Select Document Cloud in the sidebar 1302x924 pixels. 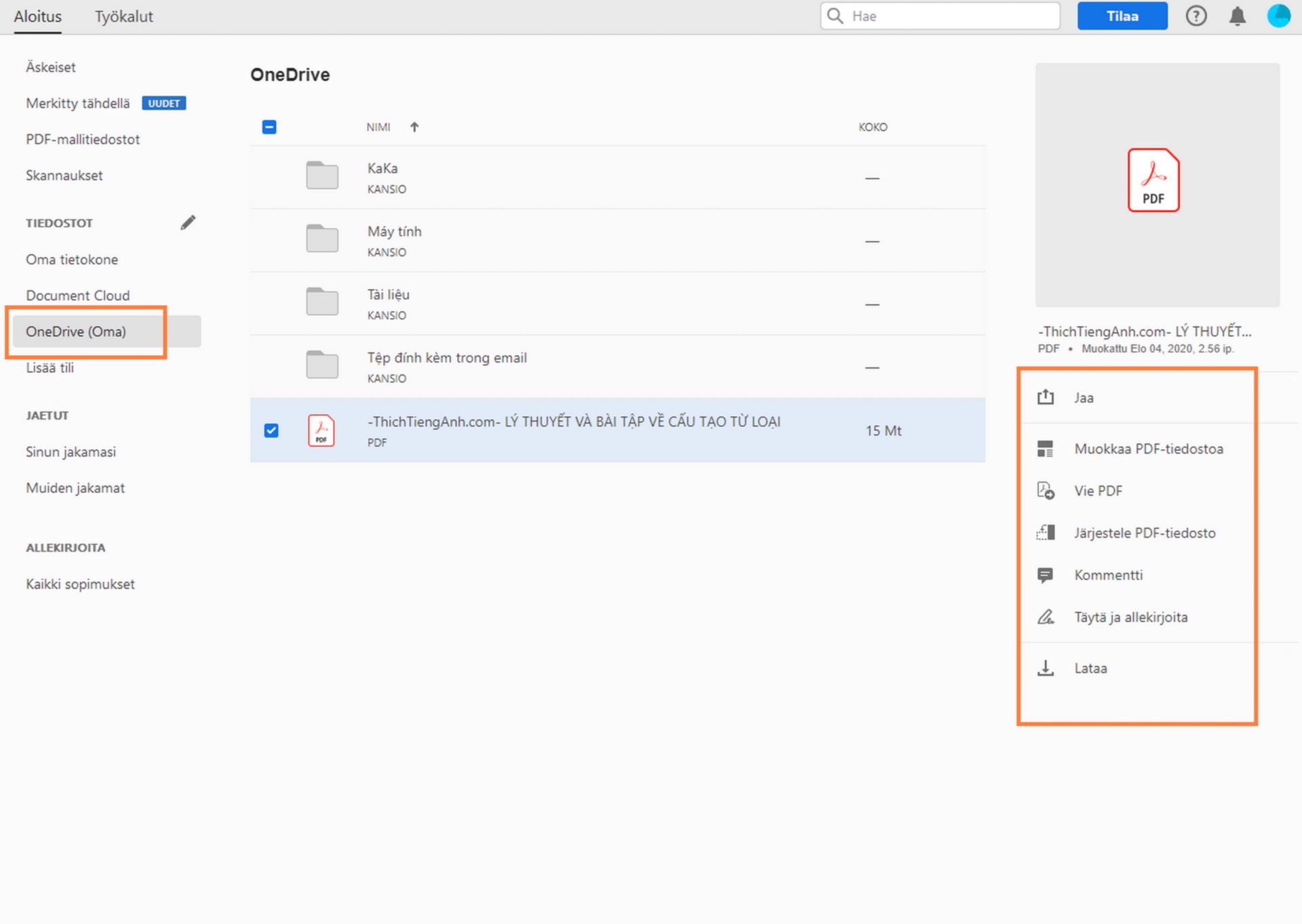(x=77, y=295)
